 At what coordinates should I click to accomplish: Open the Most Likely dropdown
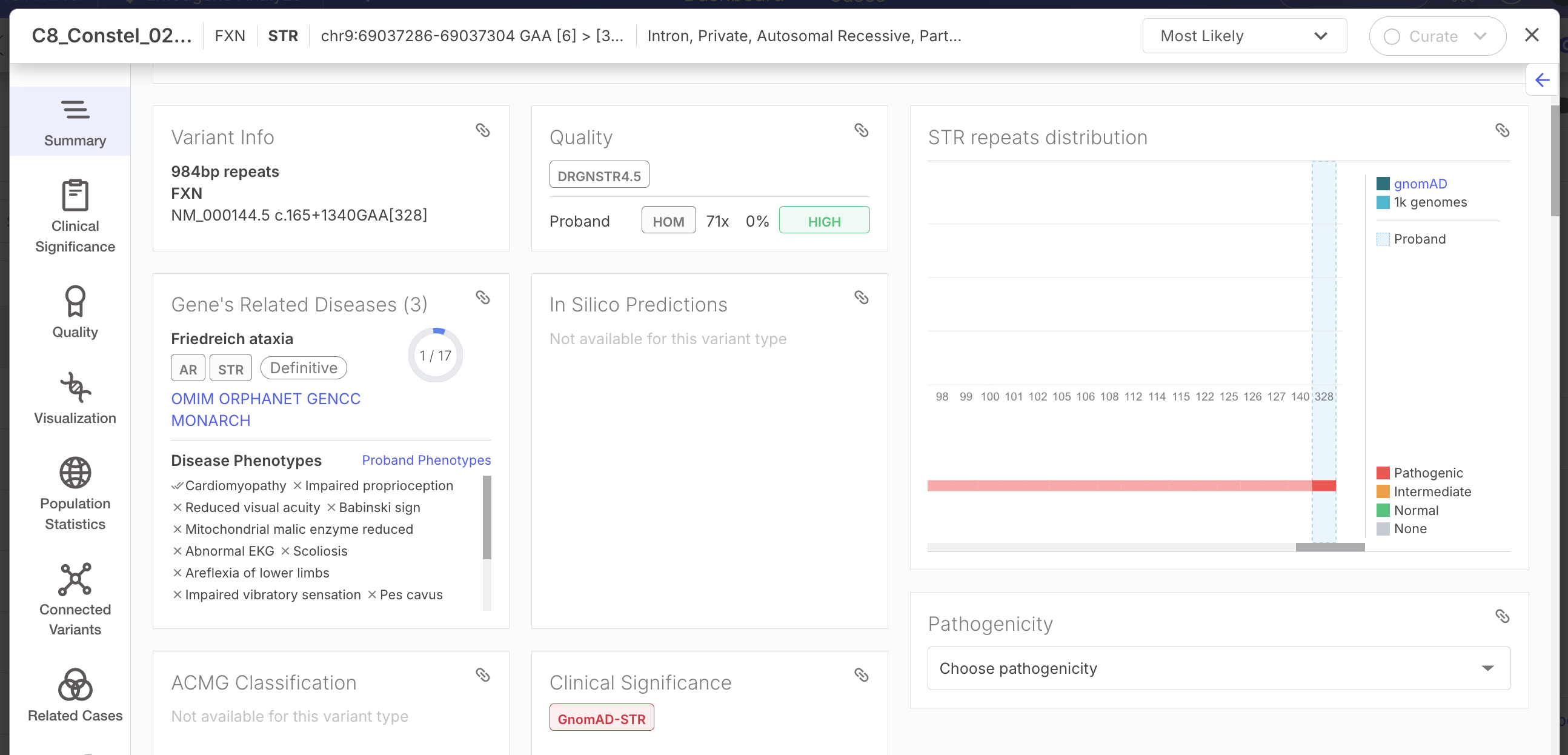1244,36
